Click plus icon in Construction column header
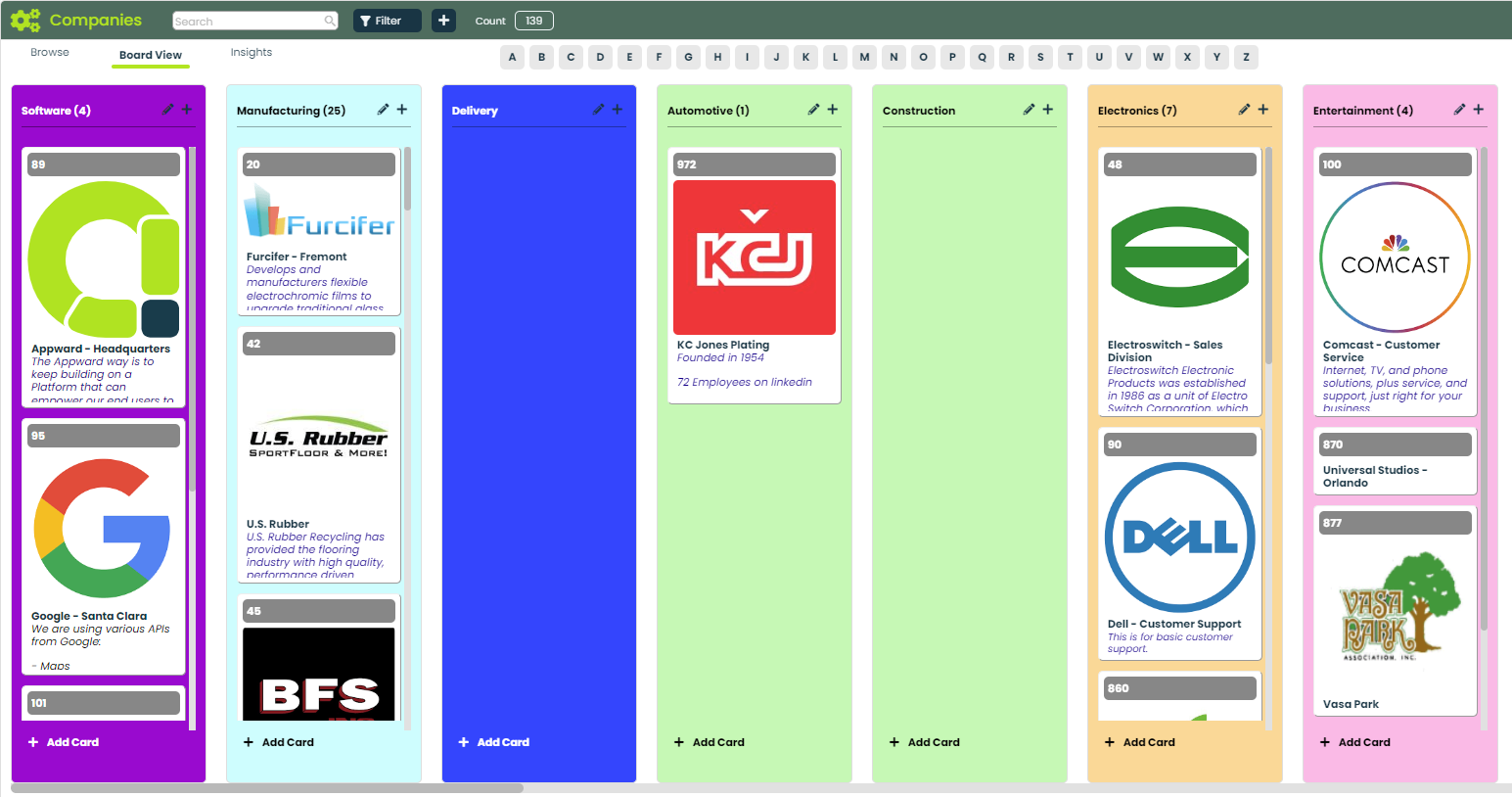1512x797 pixels. pos(1048,110)
